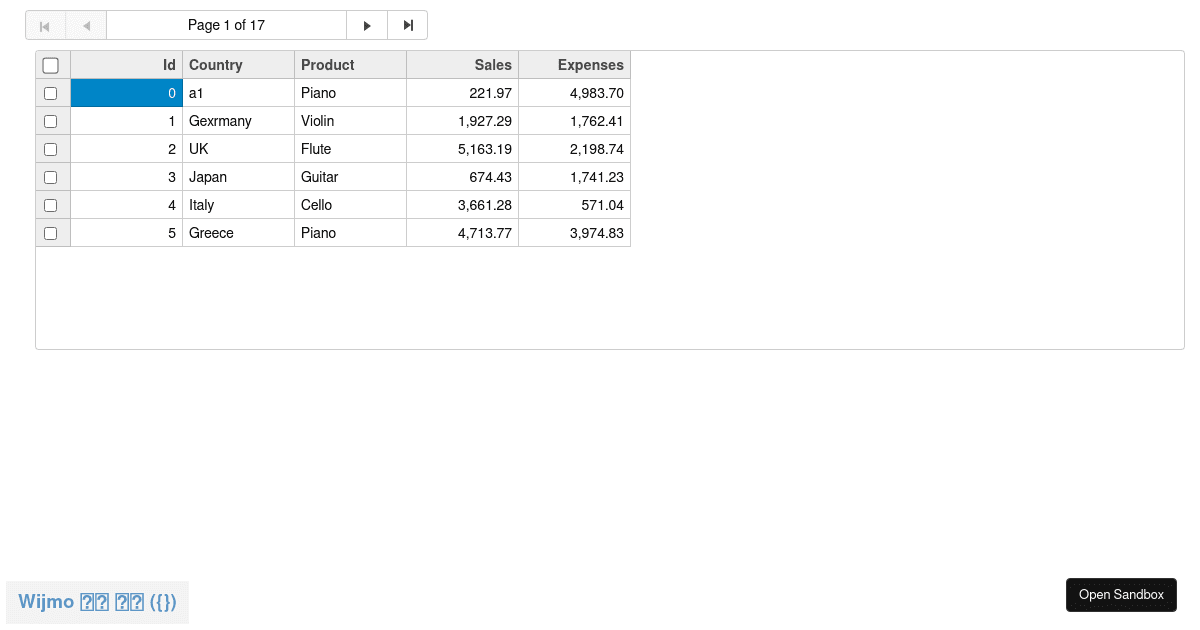The width and height of the screenshot is (1200, 630).
Task: Click the Open Sandbox button
Action: tap(1121, 594)
